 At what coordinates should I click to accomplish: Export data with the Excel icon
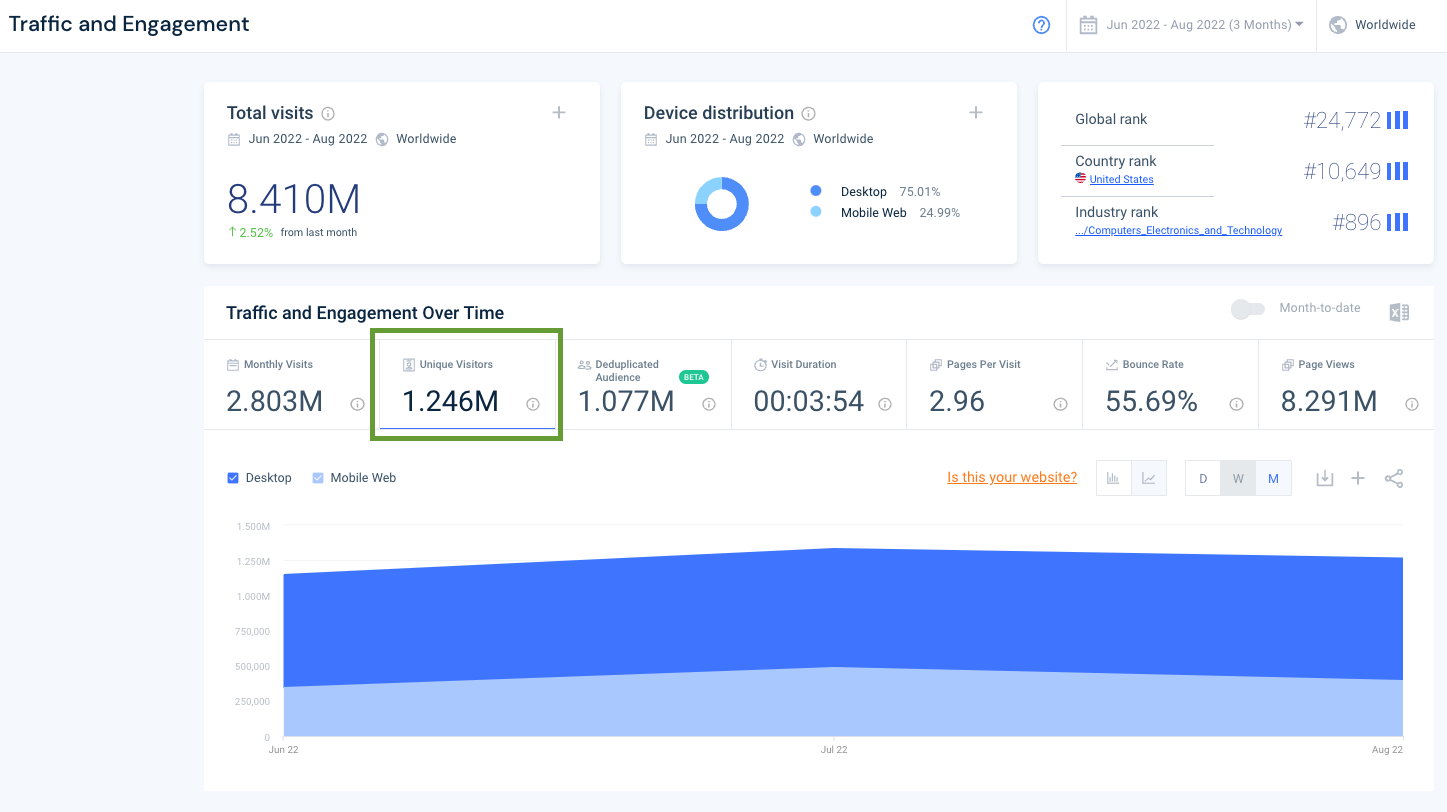click(1399, 312)
